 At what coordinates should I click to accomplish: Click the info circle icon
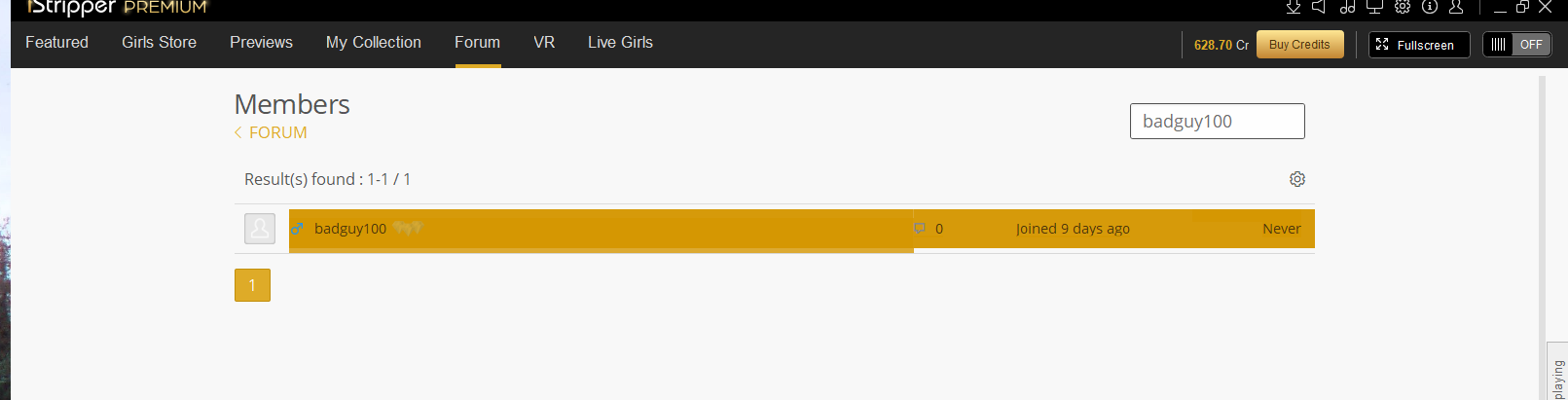pyautogui.click(x=1429, y=7)
